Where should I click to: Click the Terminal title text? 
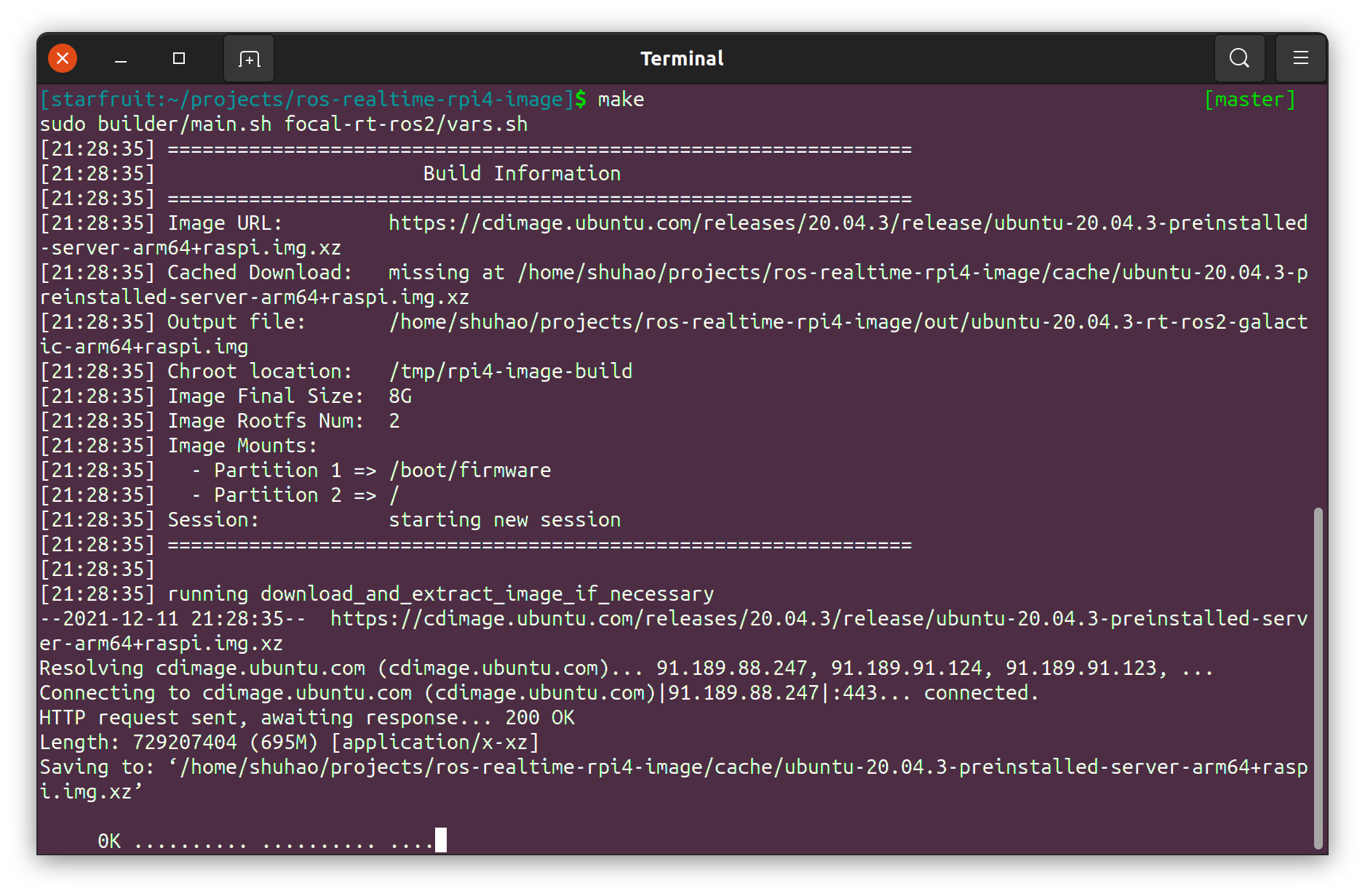point(682,58)
